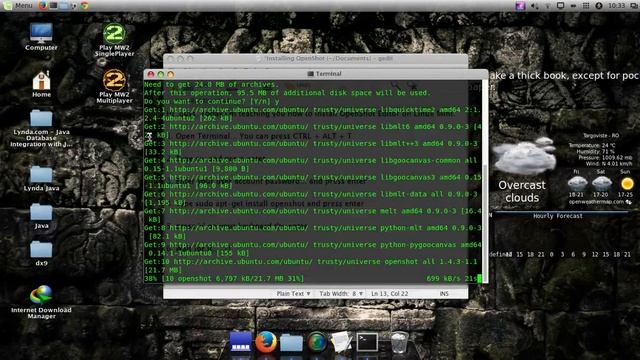Open the Terminal icon in dock
The image size is (640, 360).
(367, 342)
